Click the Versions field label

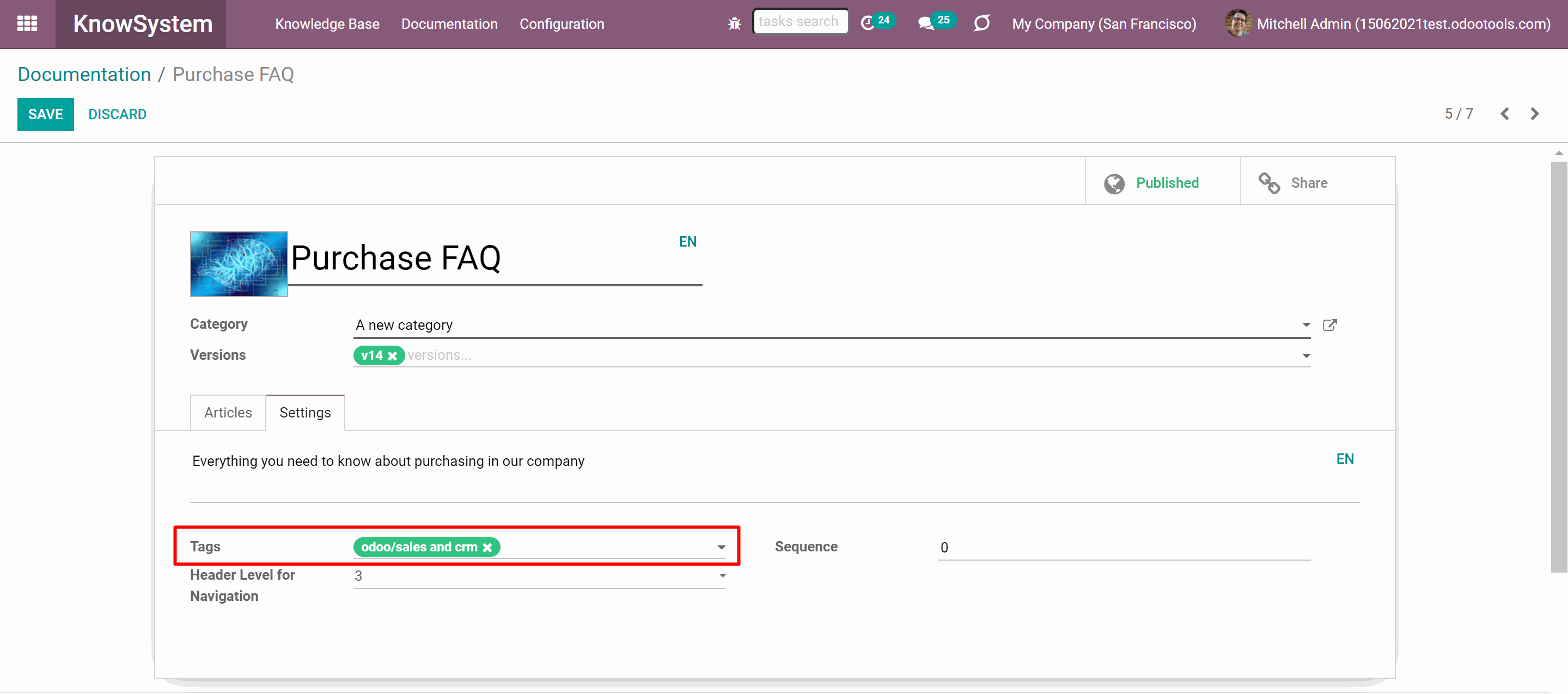pyautogui.click(x=218, y=355)
